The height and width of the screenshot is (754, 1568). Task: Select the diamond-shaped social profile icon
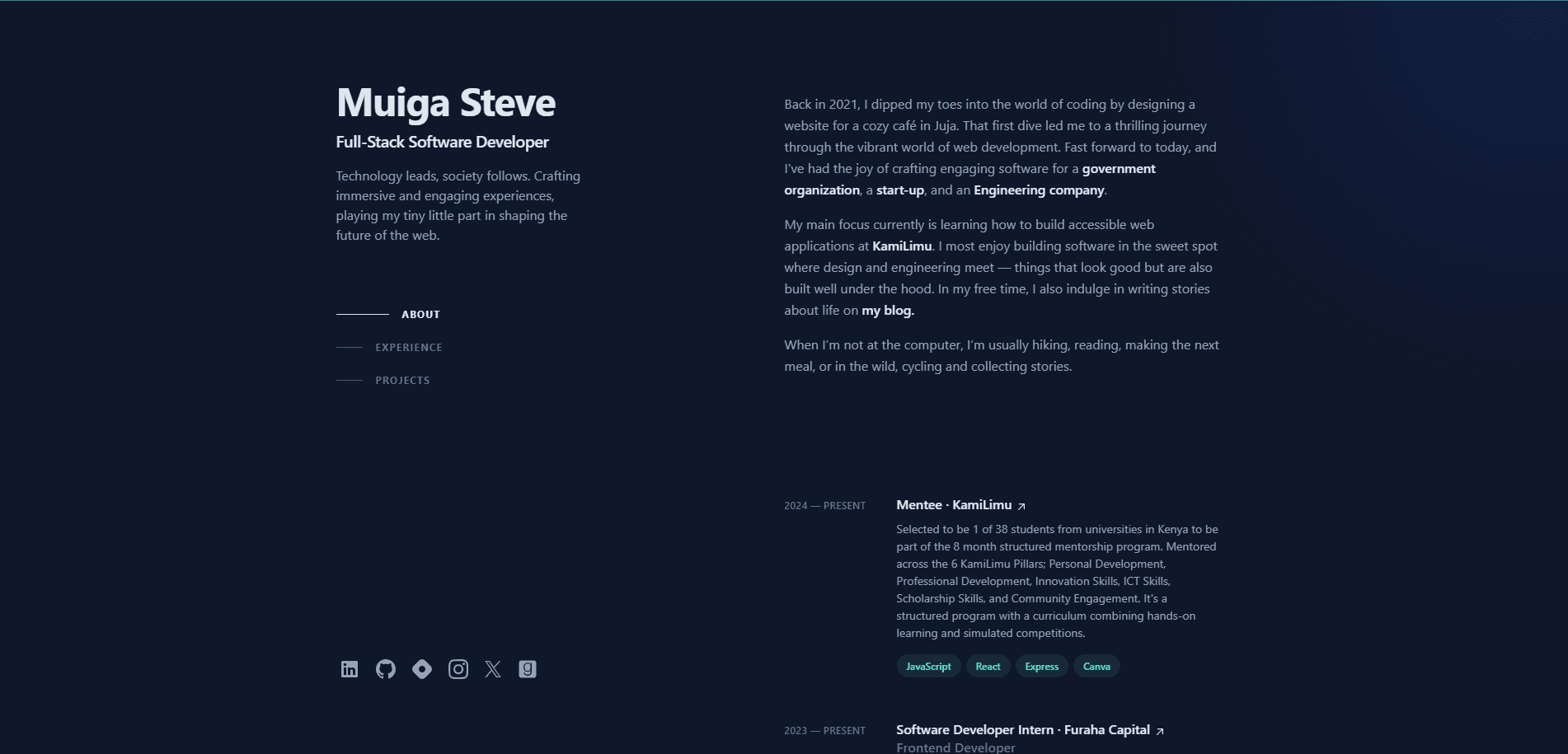pyautogui.click(x=422, y=669)
